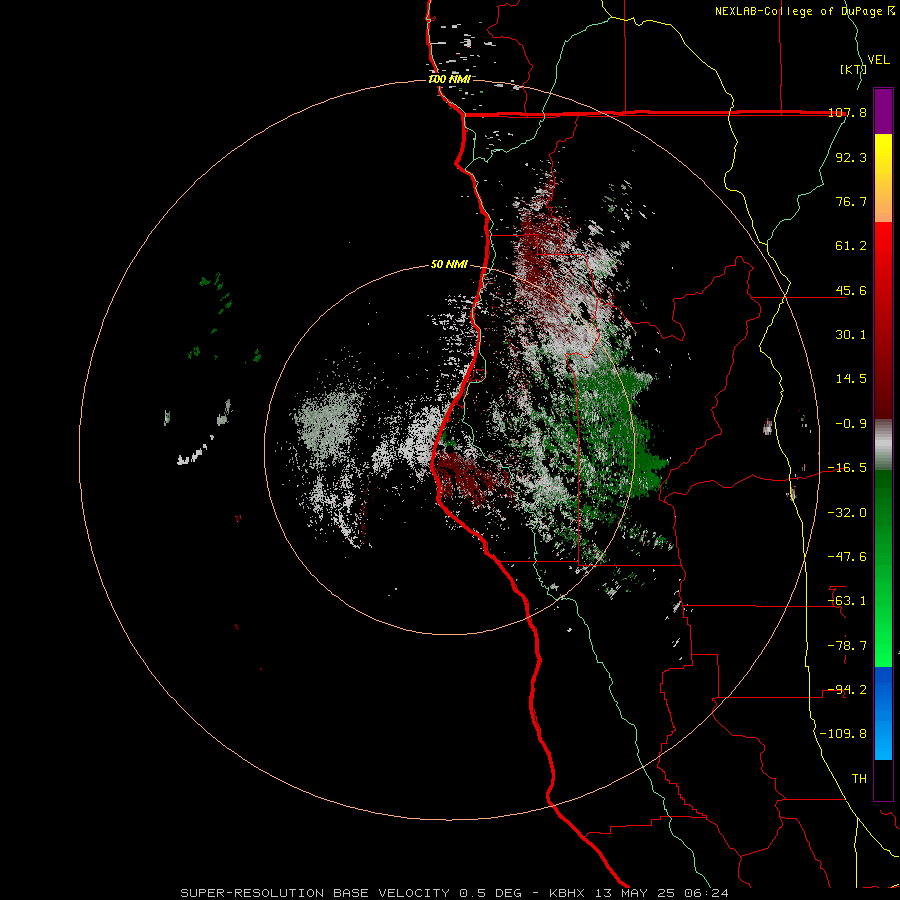
Task: Click the 06:24 timestamp in the caption
Action: [x=707, y=893]
